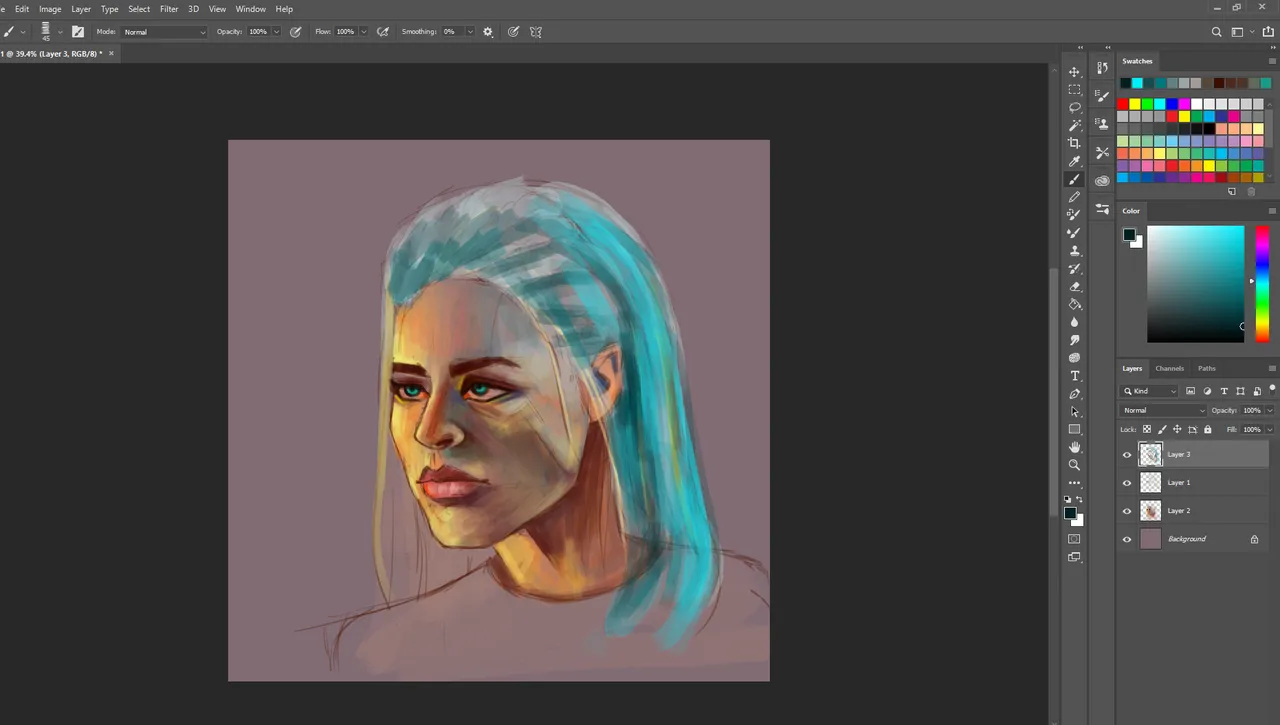Image resolution: width=1280 pixels, height=725 pixels.
Task: Expand the layer Fill dropdown arrow
Action: (1270, 429)
